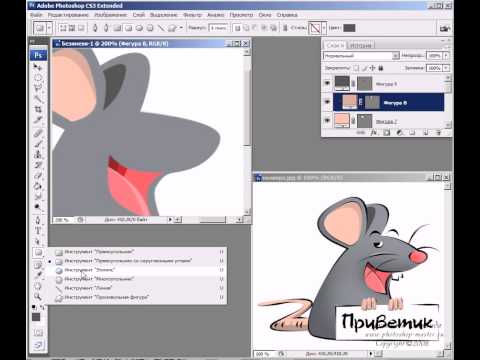Choose Shape Layers mode in options bar

pos(63,28)
